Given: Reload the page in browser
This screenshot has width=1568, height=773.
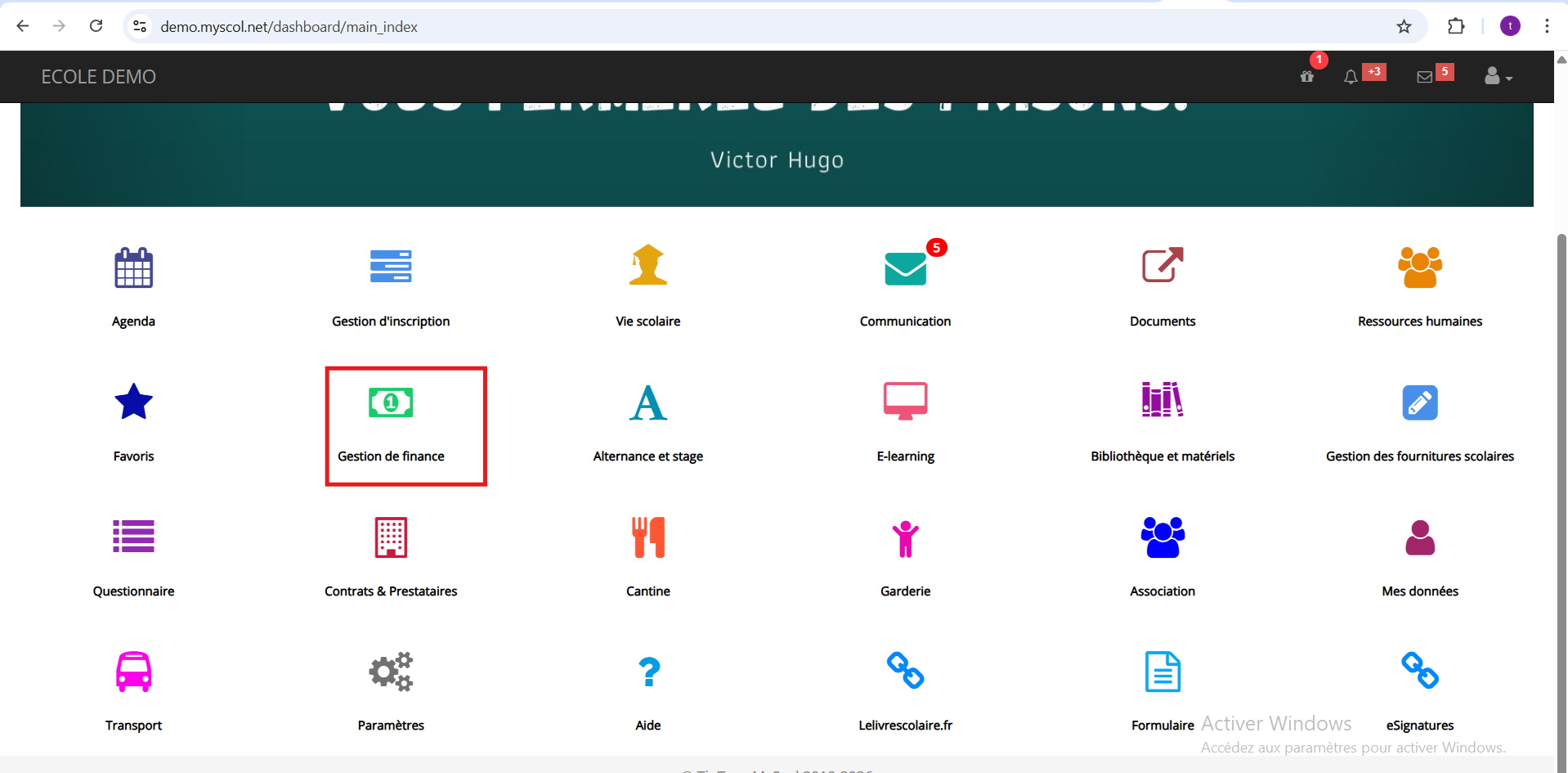Looking at the screenshot, I should coord(96,26).
